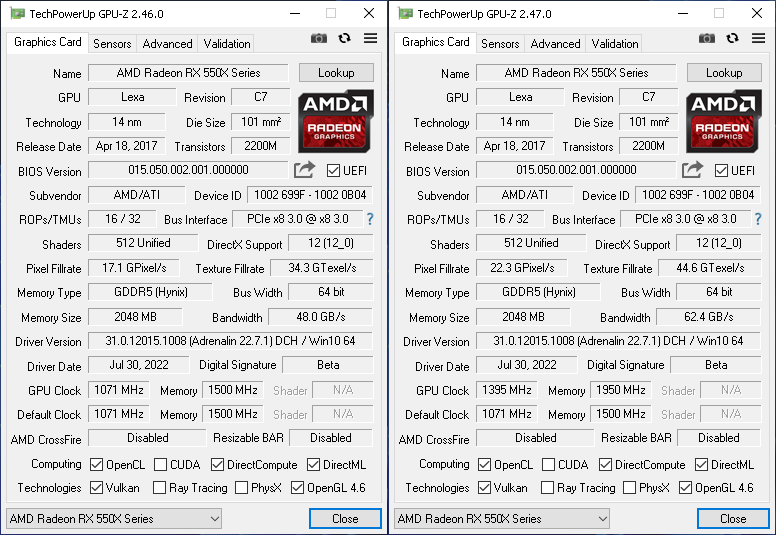Click Bus Interface question mark in GPU-Z 2.47.0
The height and width of the screenshot is (535, 776).
click(x=758, y=219)
